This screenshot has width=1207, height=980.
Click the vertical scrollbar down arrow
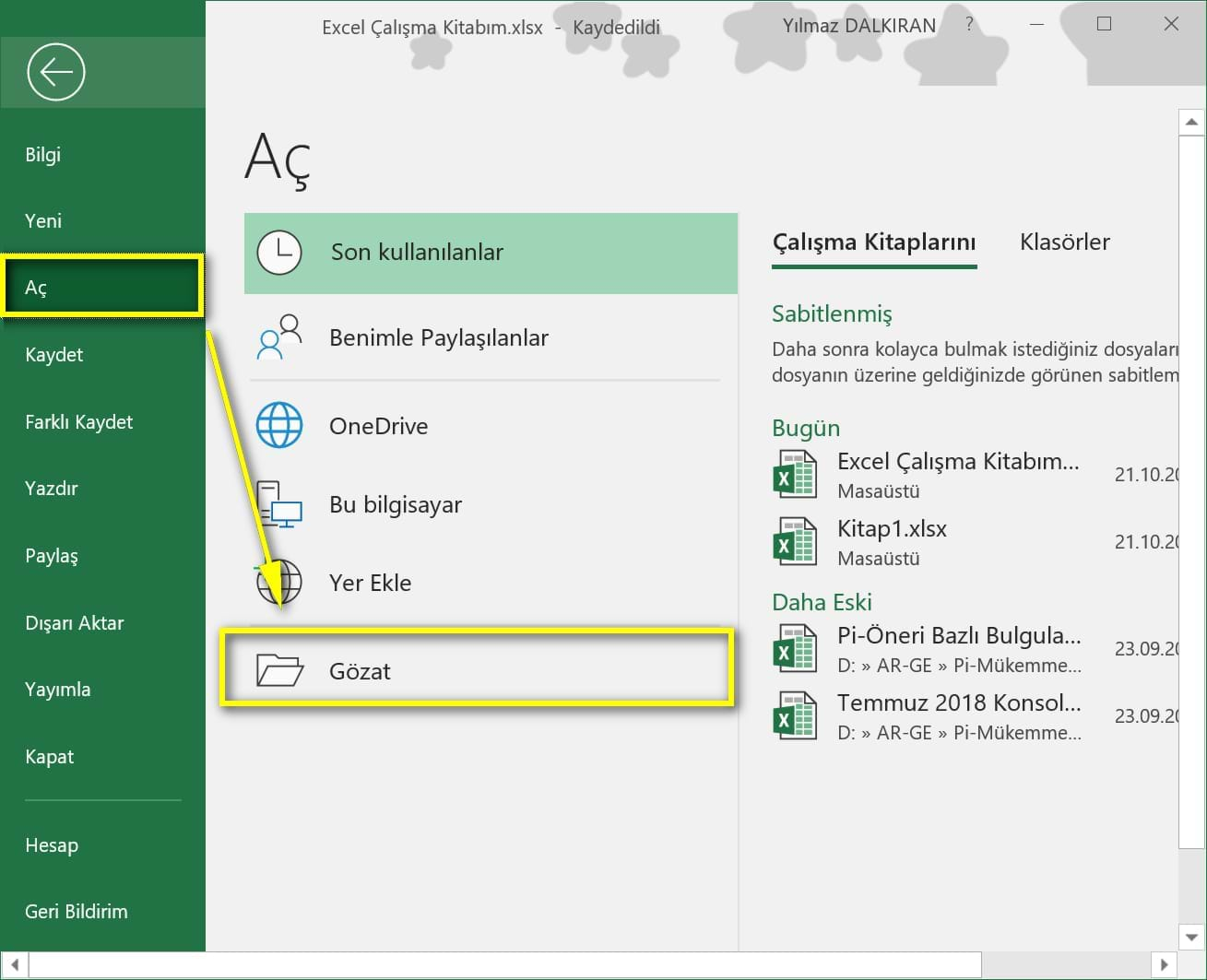click(1191, 938)
